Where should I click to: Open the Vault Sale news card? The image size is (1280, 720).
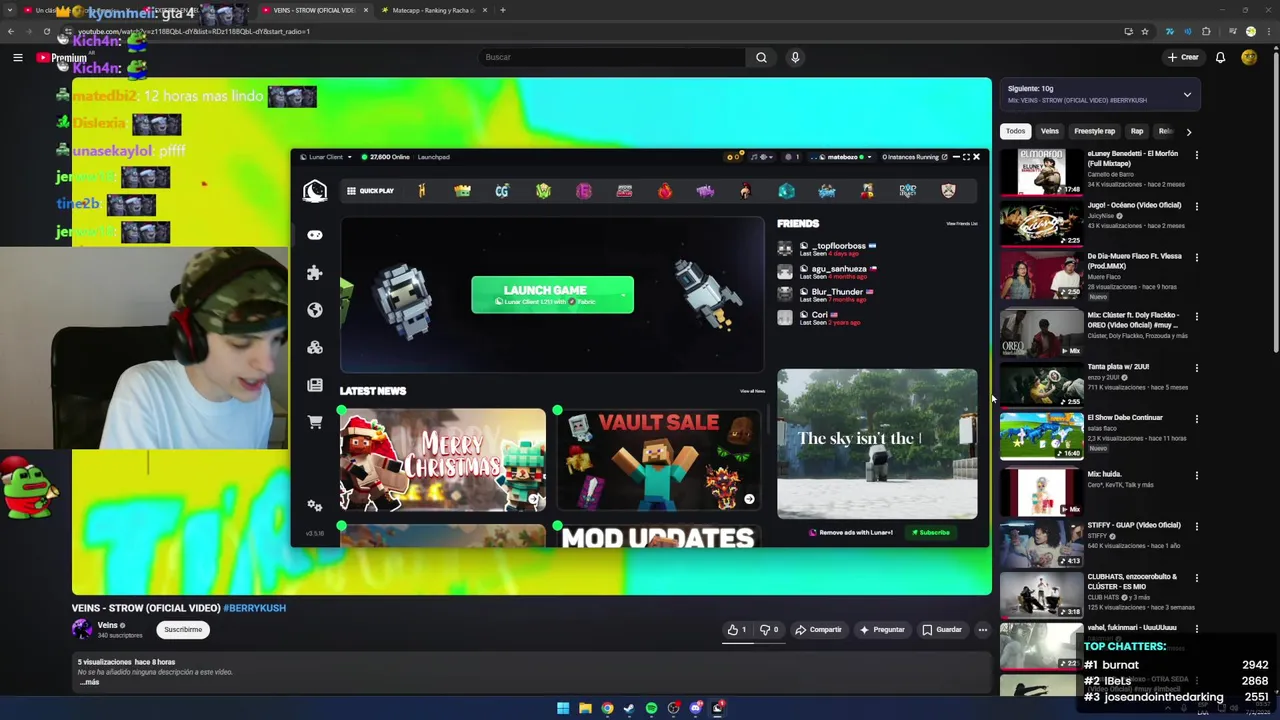[x=659, y=460]
